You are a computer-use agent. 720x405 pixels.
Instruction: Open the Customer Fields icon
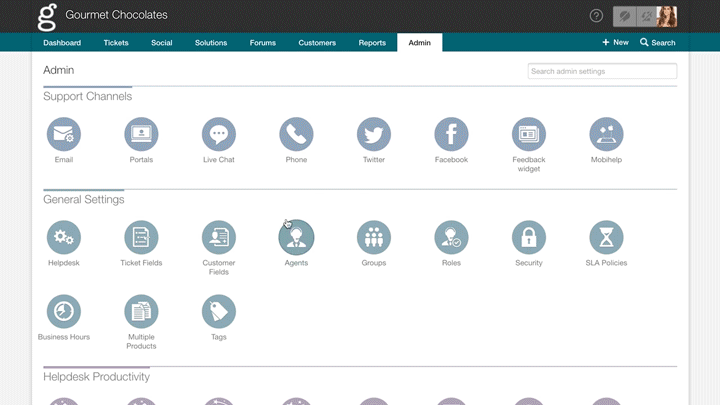(x=219, y=237)
